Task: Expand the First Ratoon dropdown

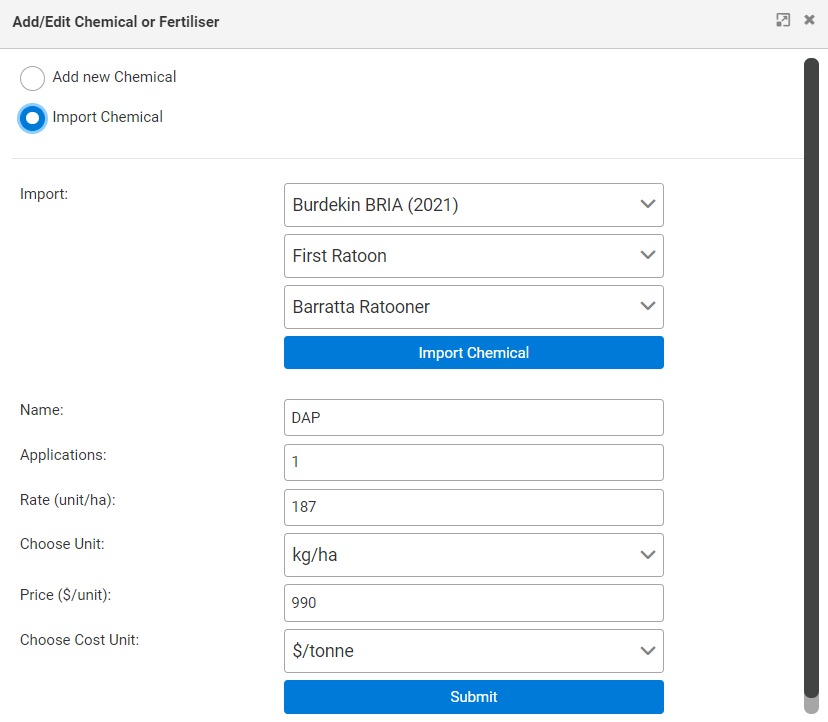Action: tap(473, 256)
